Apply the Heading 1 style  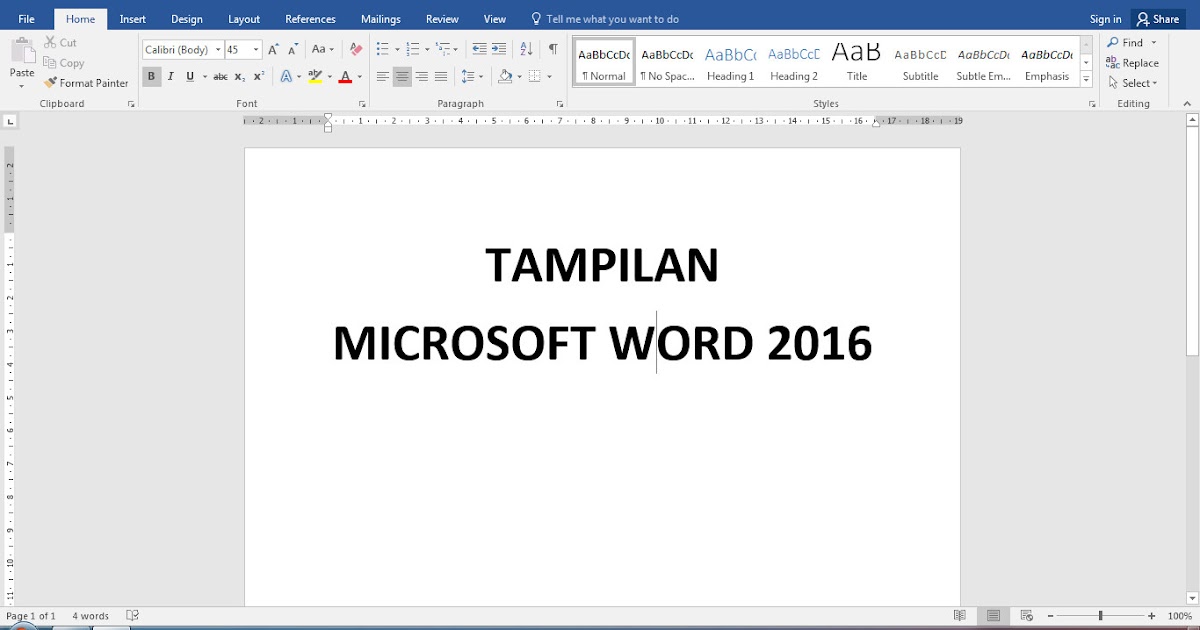[730, 63]
